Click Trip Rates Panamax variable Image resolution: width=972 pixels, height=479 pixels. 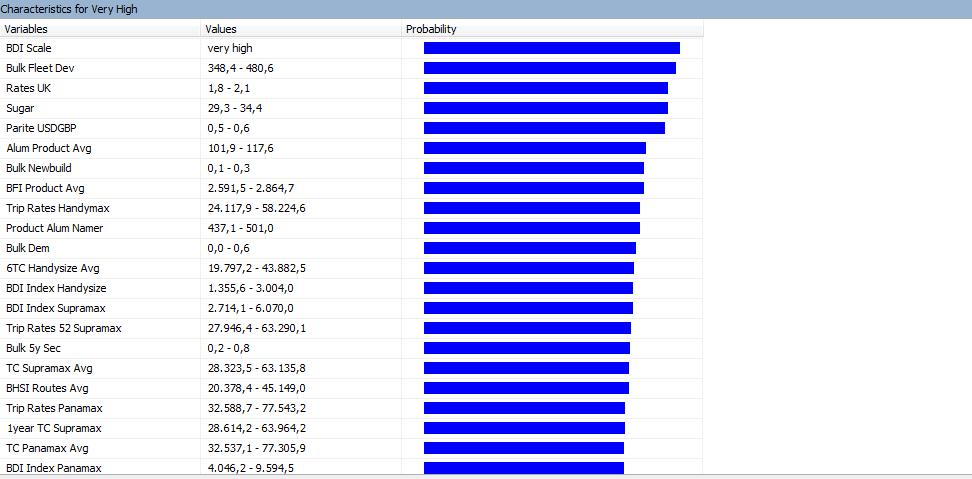(54, 408)
